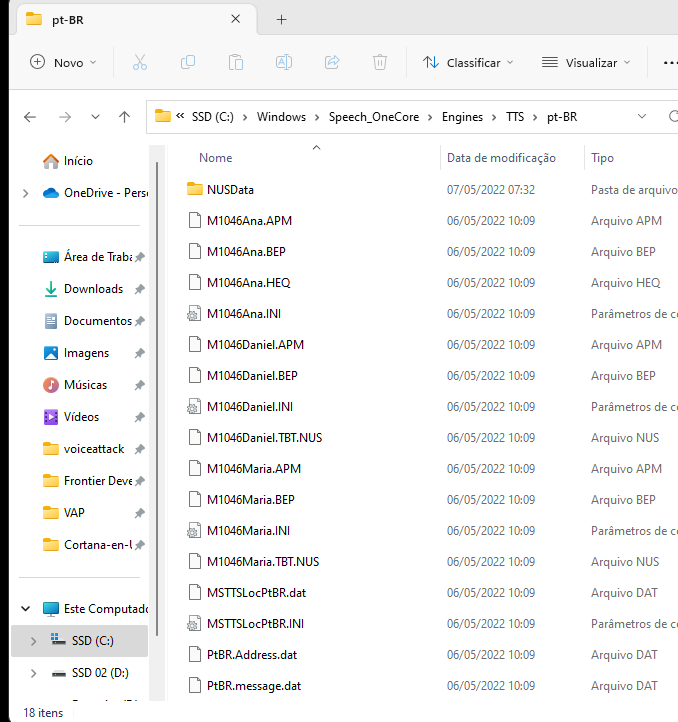Close the pt-BR tab
Screen dimensions: 678x722
pyautogui.click(x=235, y=19)
